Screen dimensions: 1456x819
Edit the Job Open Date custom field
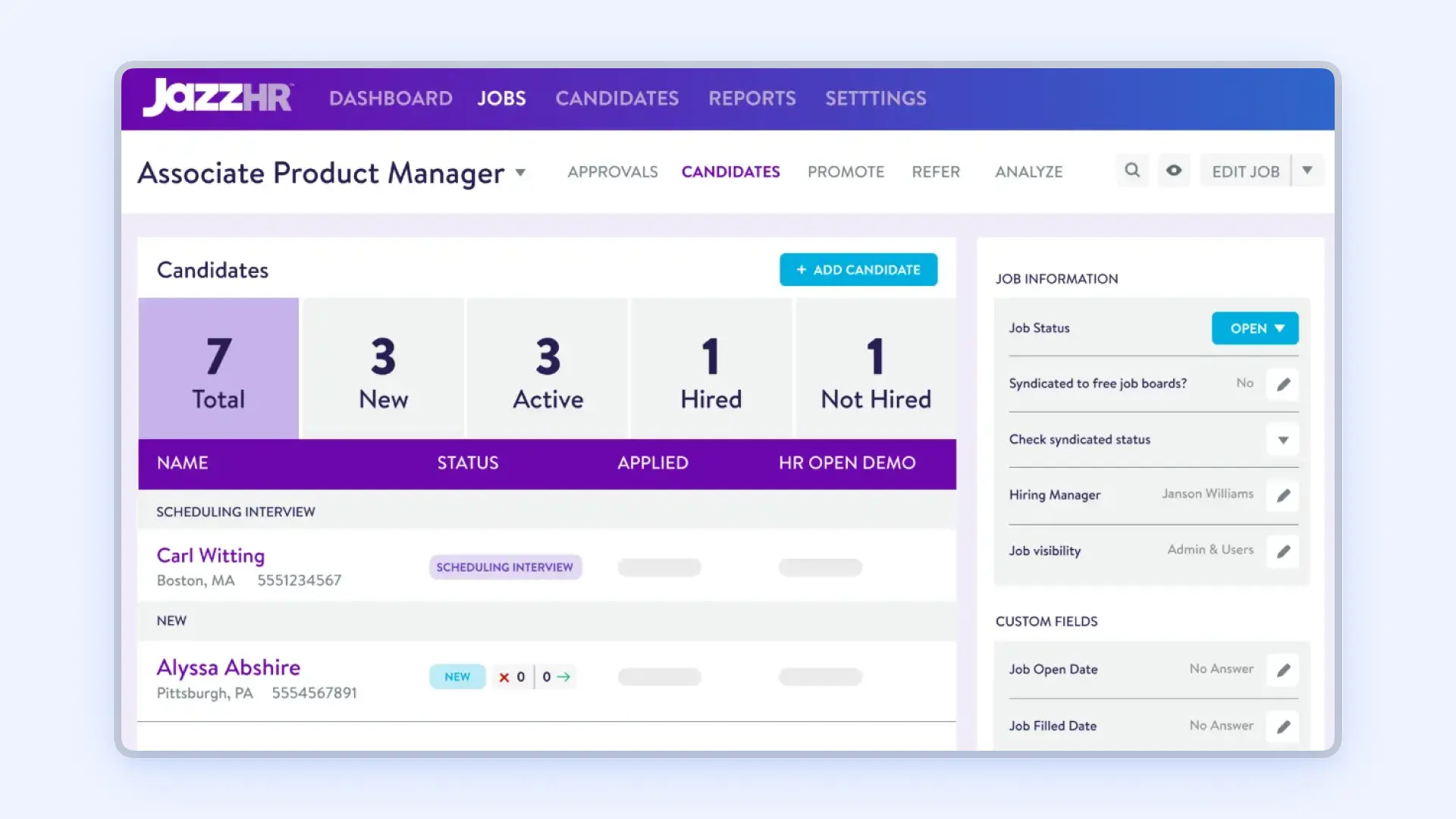[x=1283, y=670]
